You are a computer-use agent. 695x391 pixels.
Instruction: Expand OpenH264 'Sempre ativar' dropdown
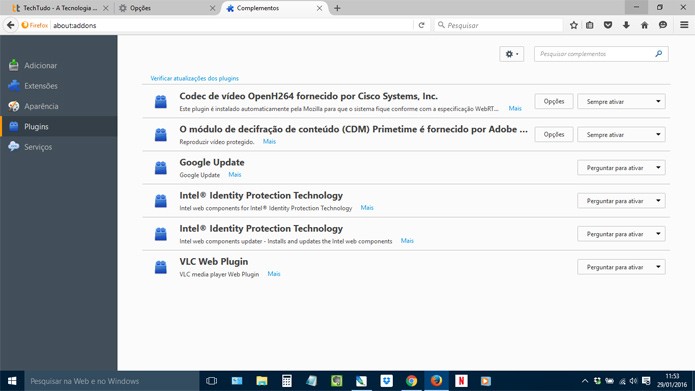(x=621, y=102)
